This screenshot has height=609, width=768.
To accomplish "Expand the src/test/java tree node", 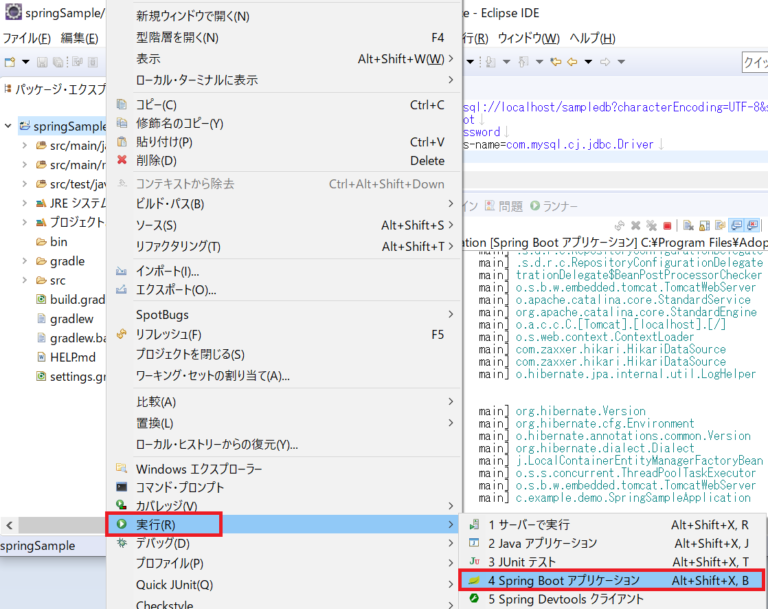I will pyautogui.click(x=24, y=184).
